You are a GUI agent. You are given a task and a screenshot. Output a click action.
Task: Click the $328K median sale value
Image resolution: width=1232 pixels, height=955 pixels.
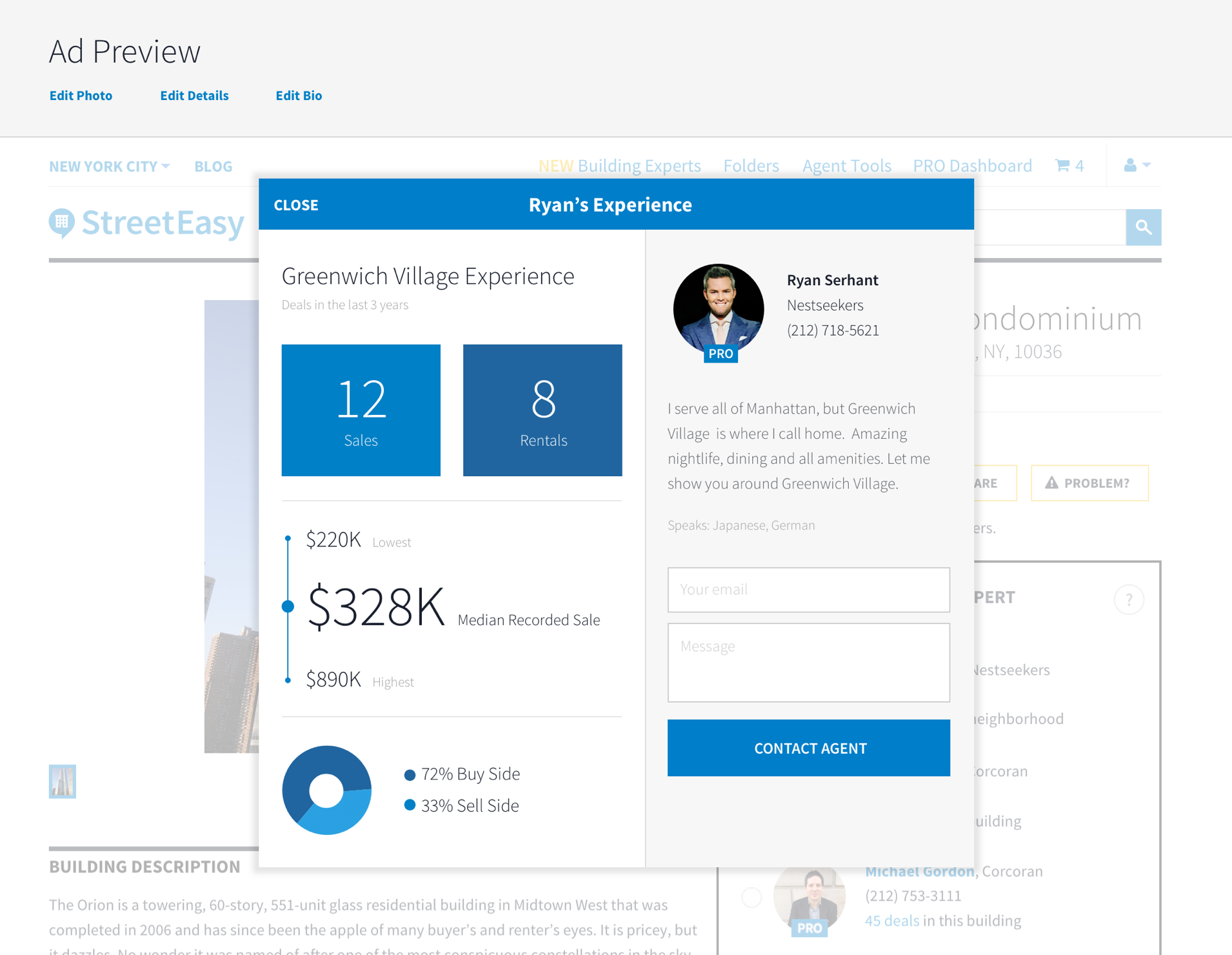click(x=376, y=607)
